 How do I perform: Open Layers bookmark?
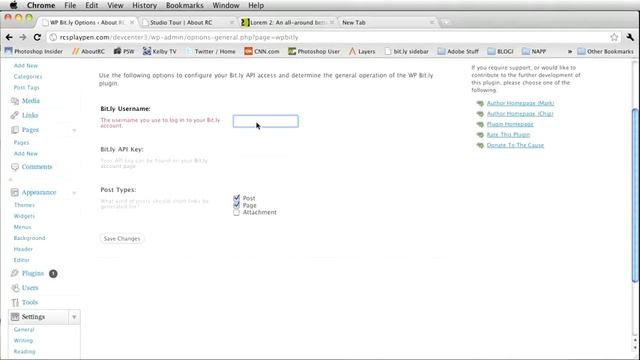(x=362, y=51)
